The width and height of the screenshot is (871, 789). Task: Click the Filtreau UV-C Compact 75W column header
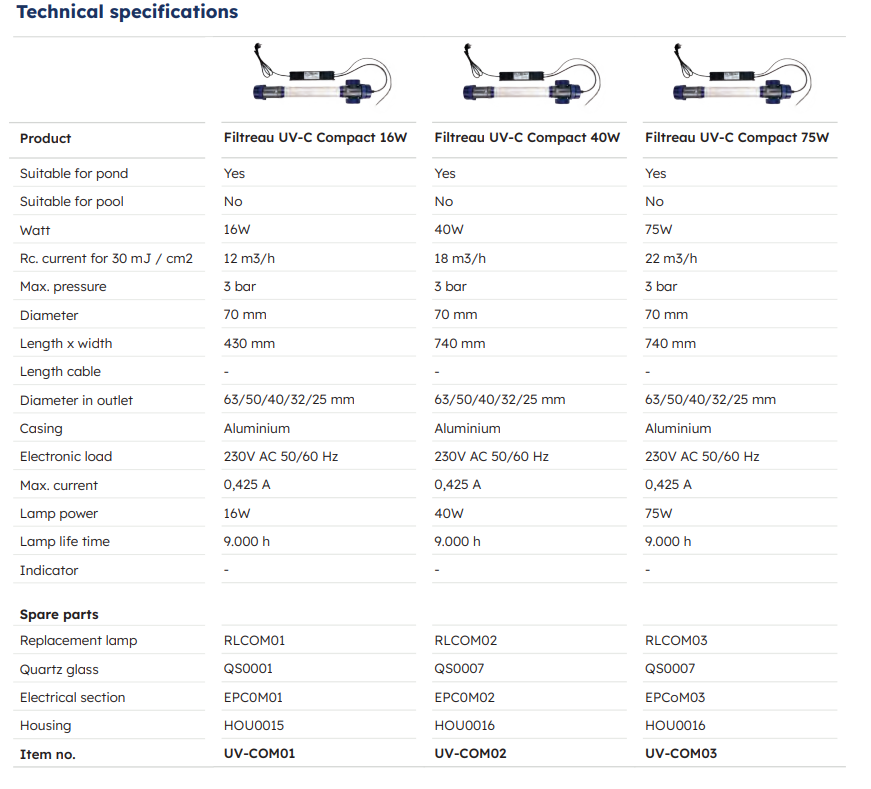737,138
